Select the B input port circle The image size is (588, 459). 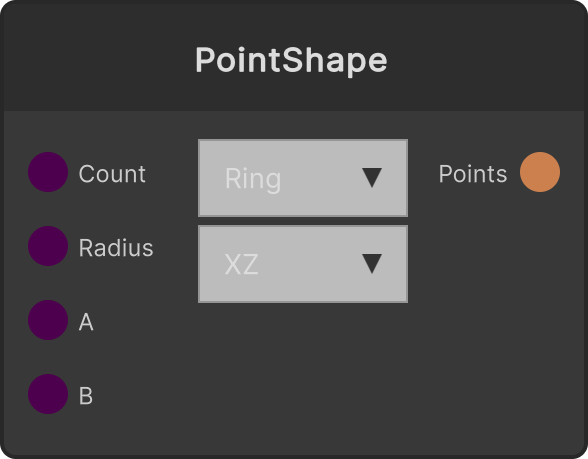click(48, 394)
